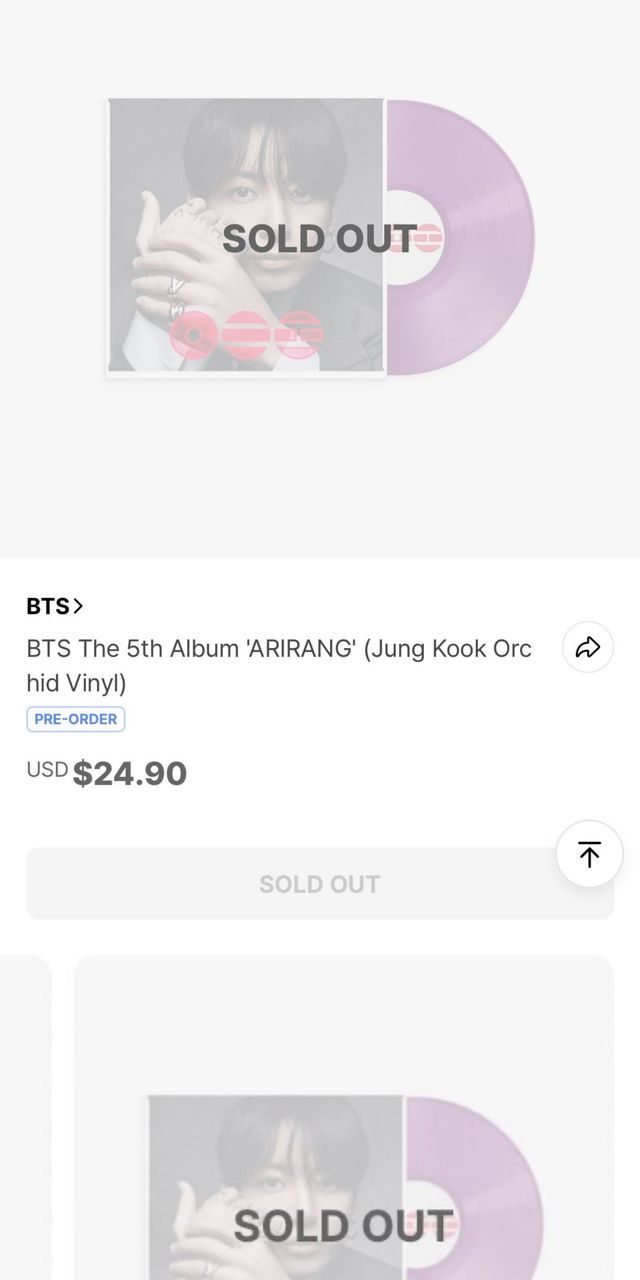The width and height of the screenshot is (640, 1280).
Task: Click the empty gray area below top image
Action: click(320, 470)
